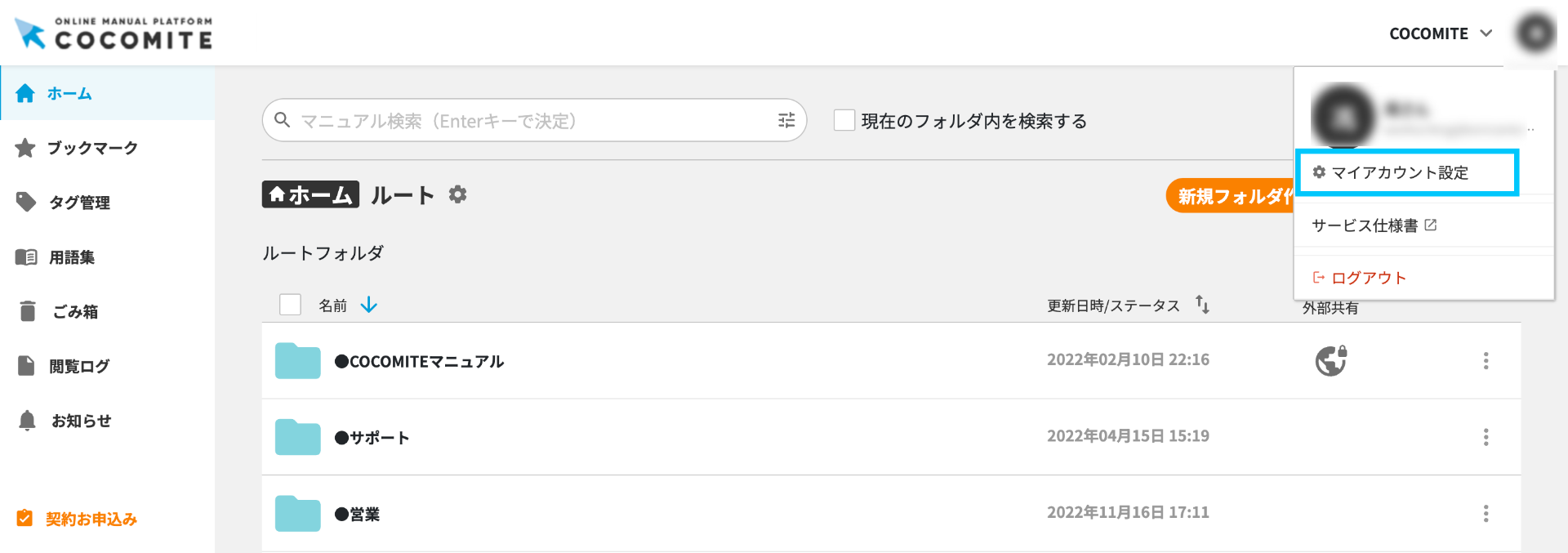Click the user avatar at top right
This screenshot has height=553, width=1568.
point(1535,33)
